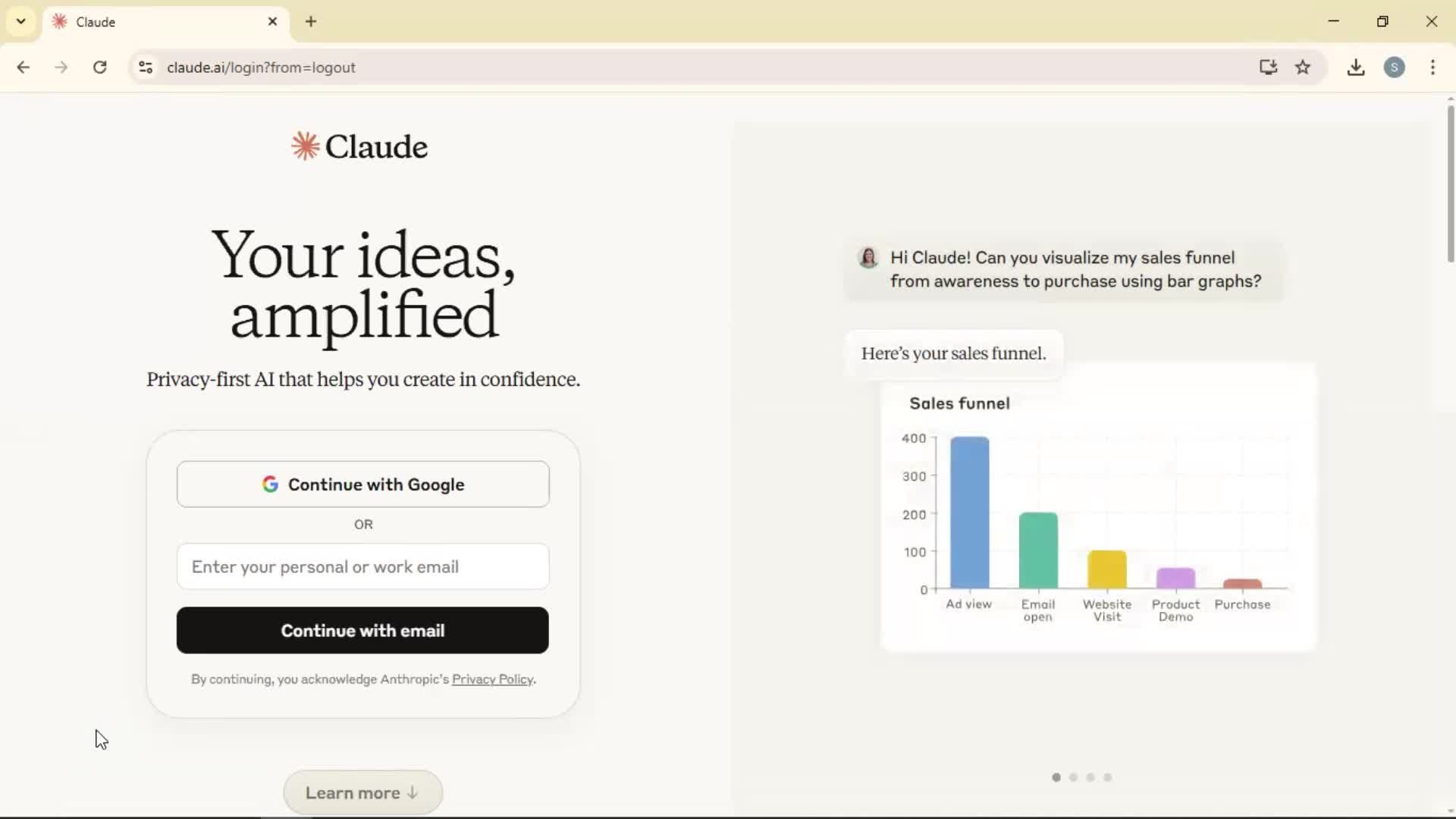The image size is (1456, 819).
Task: Select the second carousel dot
Action: 1073,777
